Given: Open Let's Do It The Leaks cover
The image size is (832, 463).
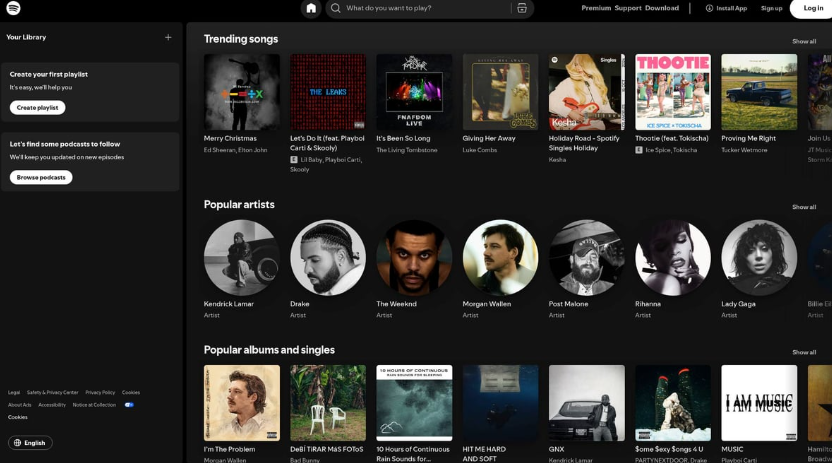Looking at the screenshot, I should (x=328, y=92).
